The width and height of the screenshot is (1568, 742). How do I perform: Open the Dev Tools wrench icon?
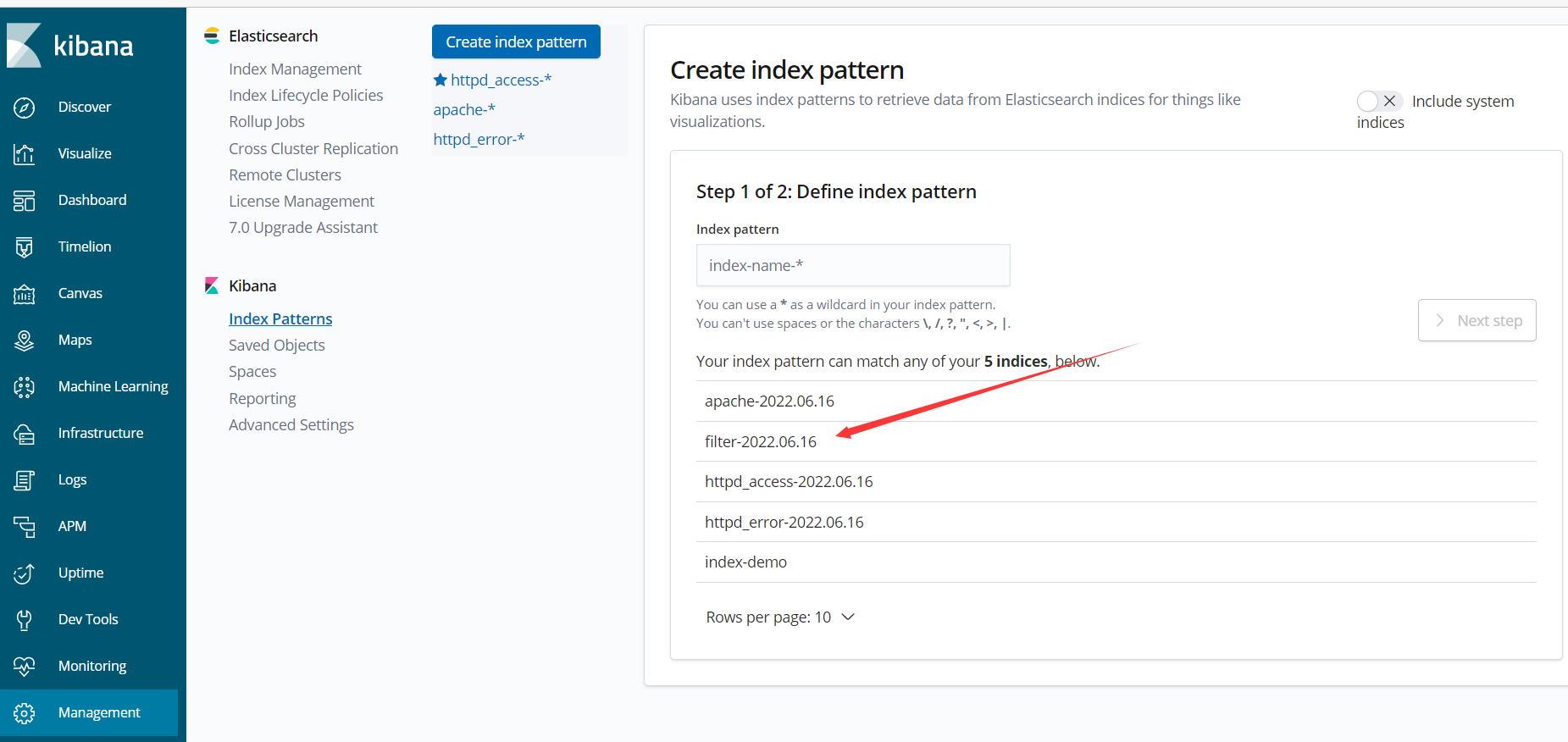click(25, 620)
